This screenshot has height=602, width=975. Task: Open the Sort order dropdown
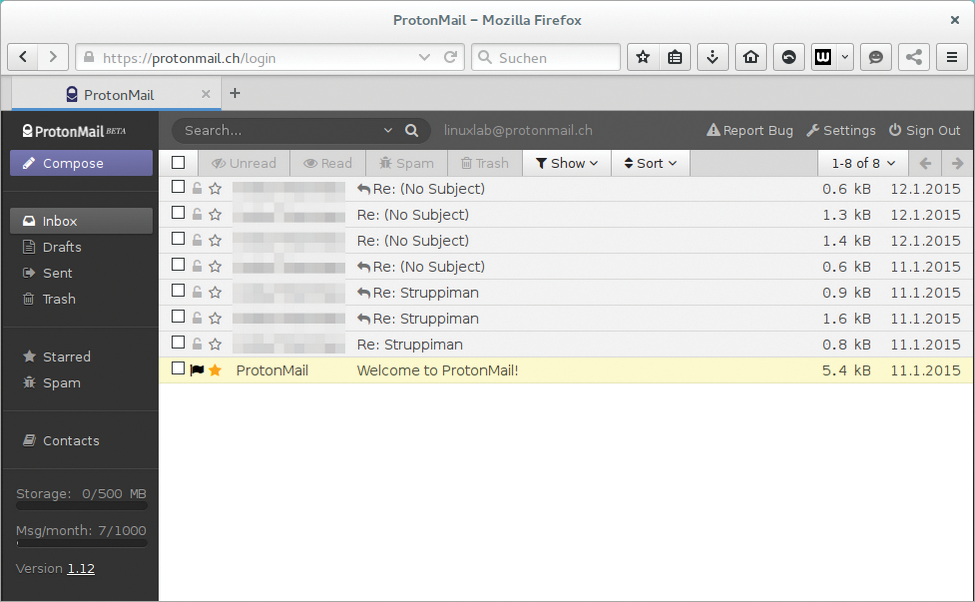tap(650, 162)
